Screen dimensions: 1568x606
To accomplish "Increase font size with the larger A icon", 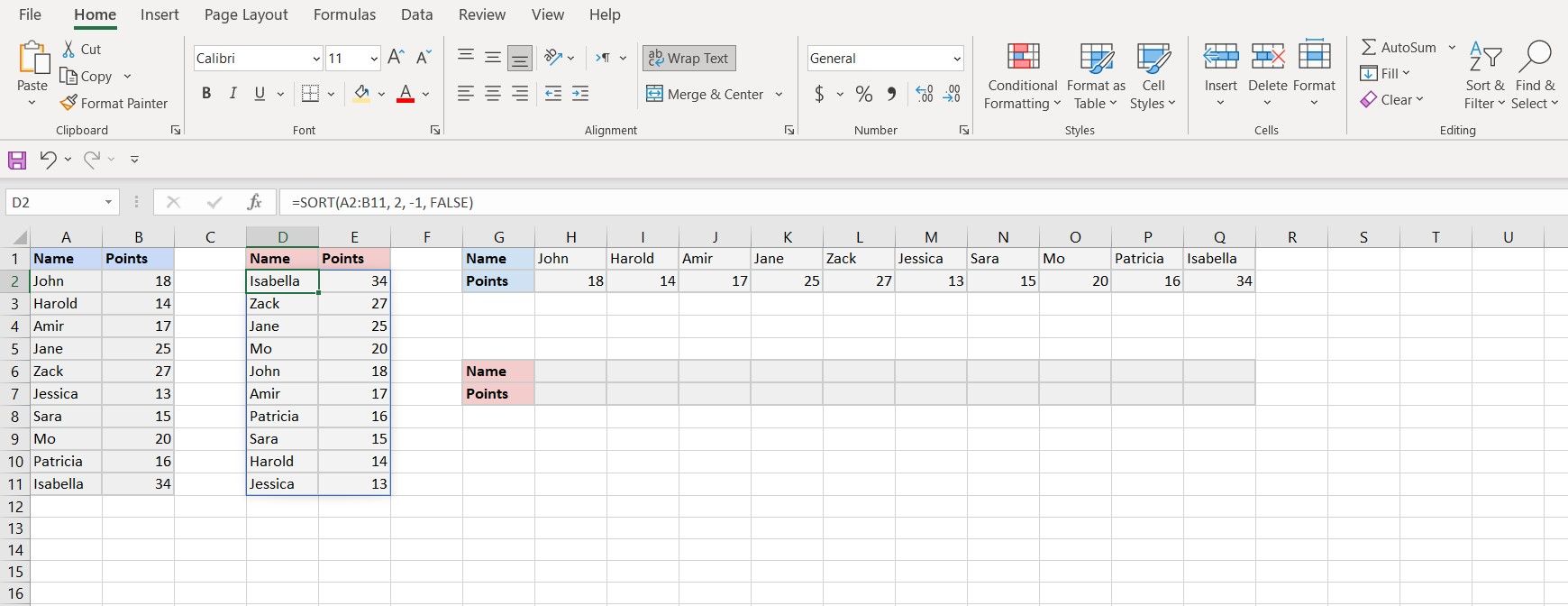I will [x=396, y=58].
